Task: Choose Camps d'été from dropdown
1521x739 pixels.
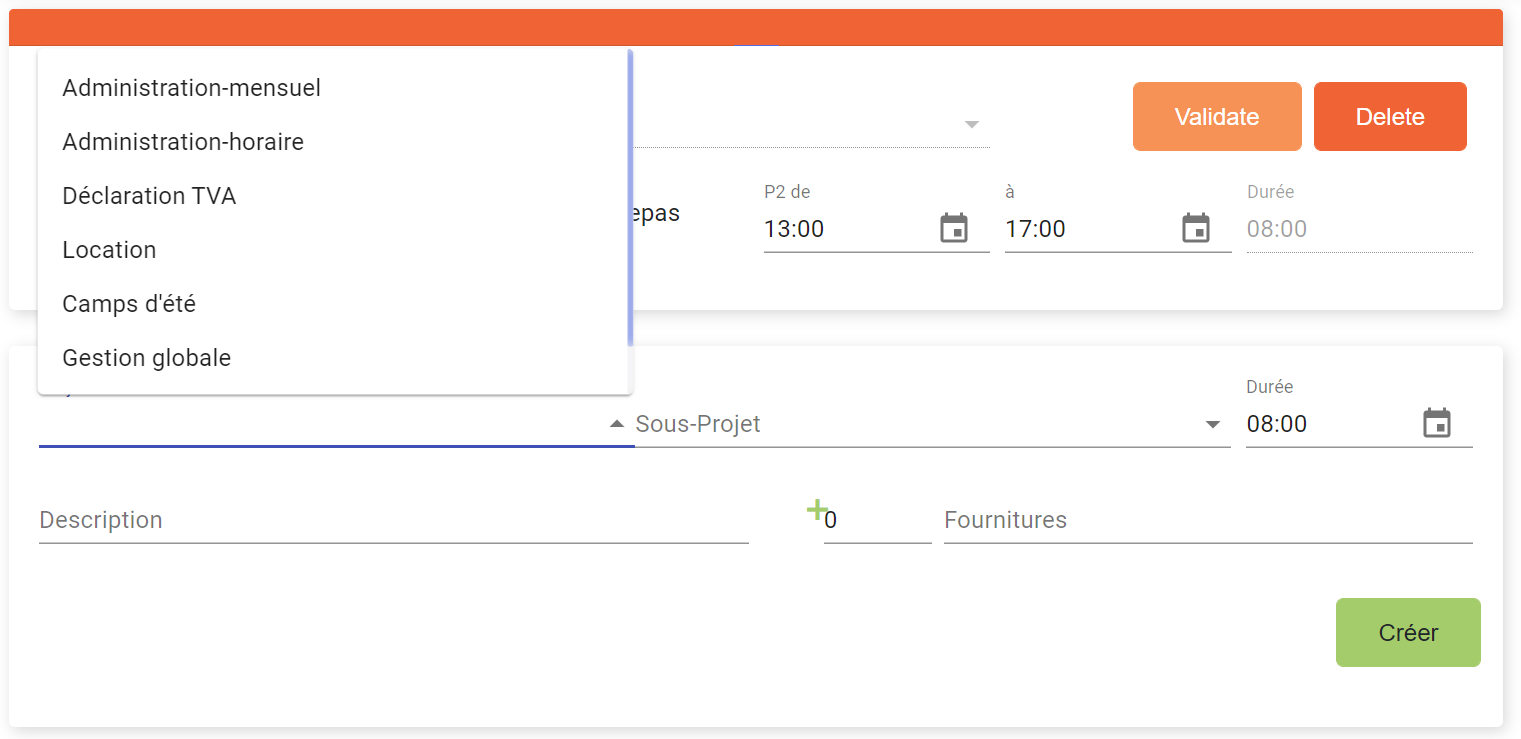Action: pos(129,304)
